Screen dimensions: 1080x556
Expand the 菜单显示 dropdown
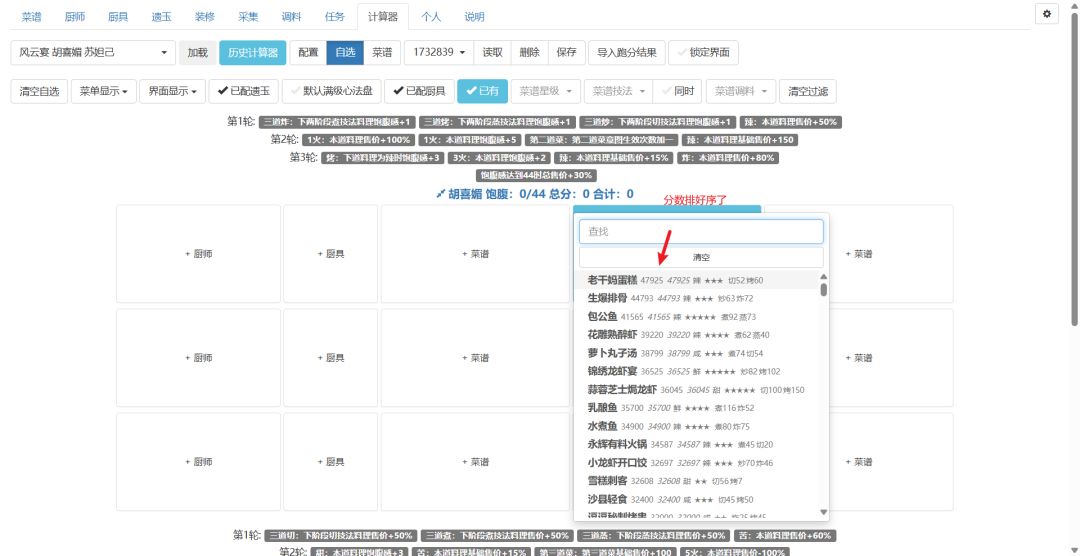click(x=103, y=91)
